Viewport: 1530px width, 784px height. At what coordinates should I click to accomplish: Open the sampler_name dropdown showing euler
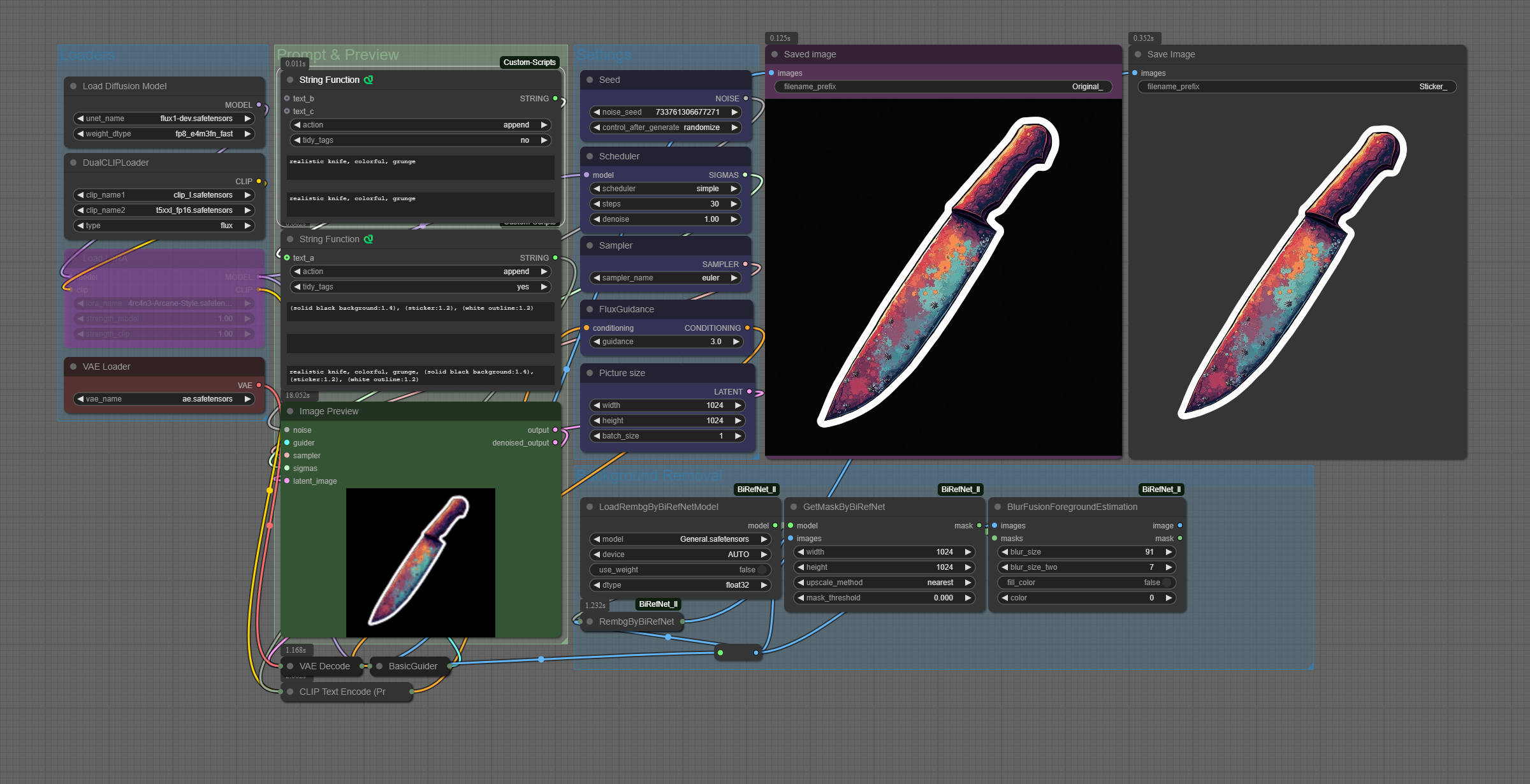[x=666, y=278]
